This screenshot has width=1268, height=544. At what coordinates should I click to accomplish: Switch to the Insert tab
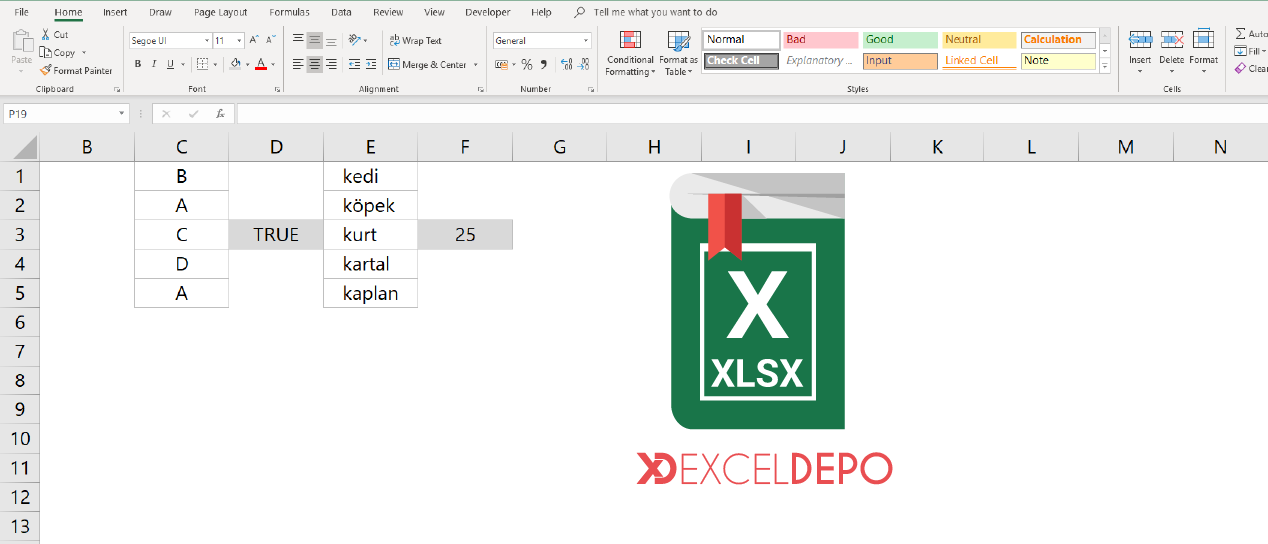coord(115,12)
